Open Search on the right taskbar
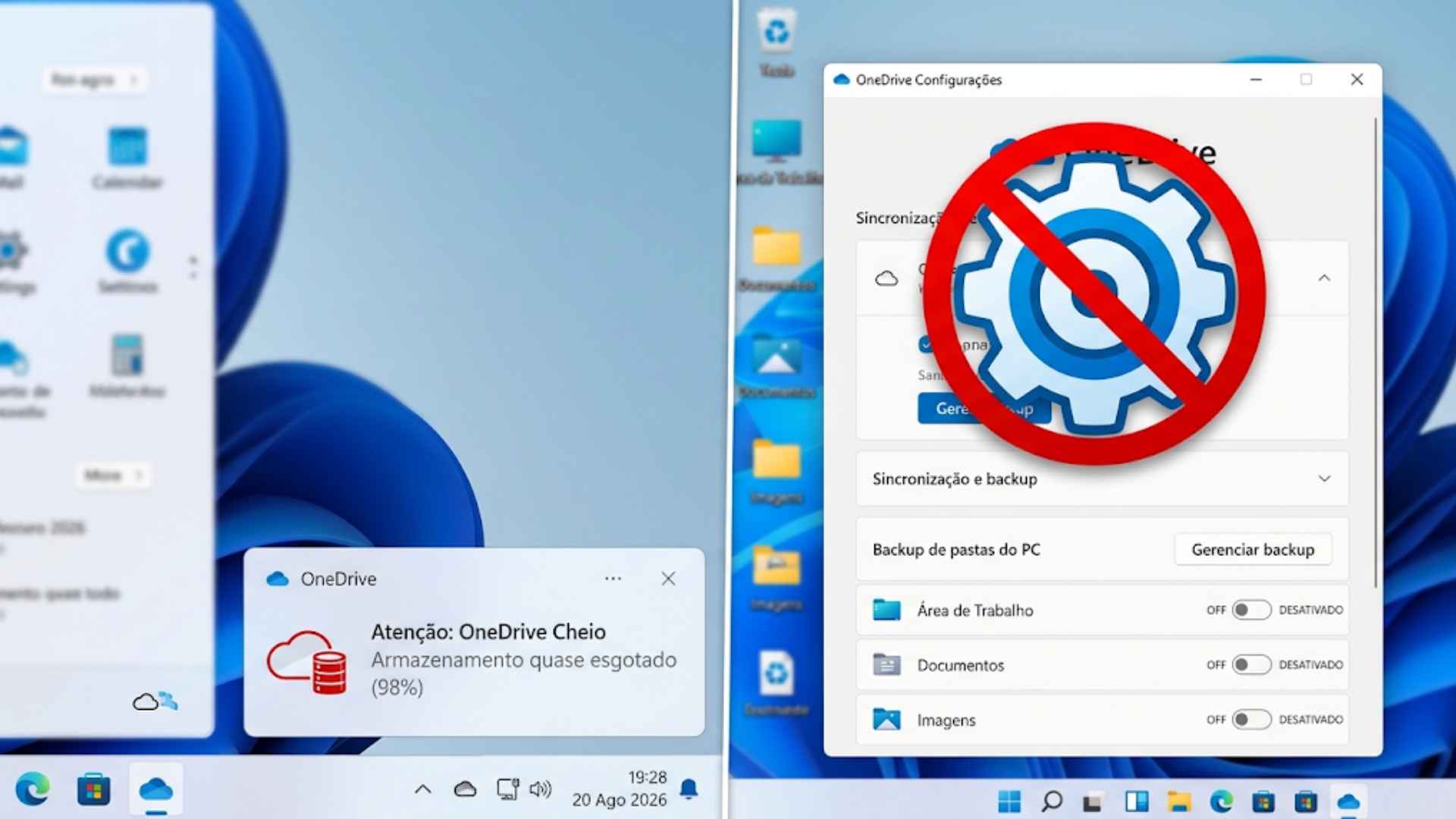This screenshot has width=1456, height=819. click(1051, 801)
